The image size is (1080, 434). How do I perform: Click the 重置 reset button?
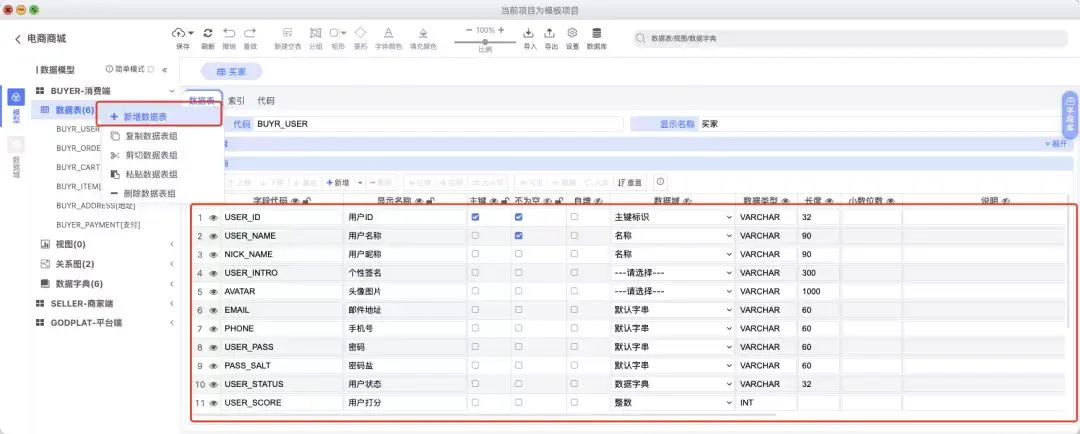631,183
